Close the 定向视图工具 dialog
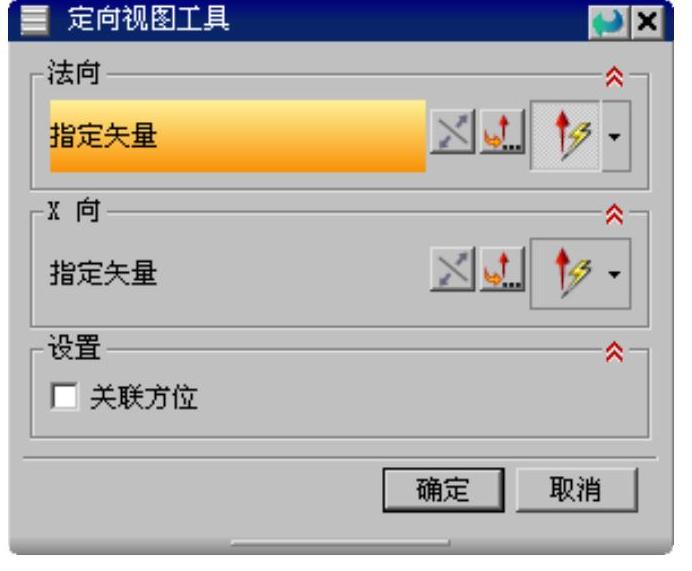The image size is (692, 571). pos(647,22)
